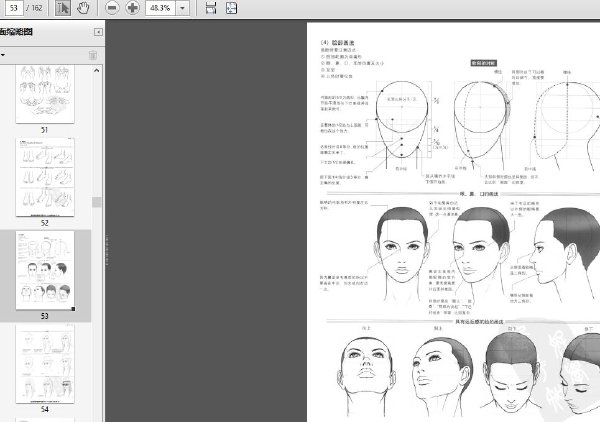The width and height of the screenshot is (600, 422).
Task: Activate the Hand pan tool
Action: pos(83,8)
